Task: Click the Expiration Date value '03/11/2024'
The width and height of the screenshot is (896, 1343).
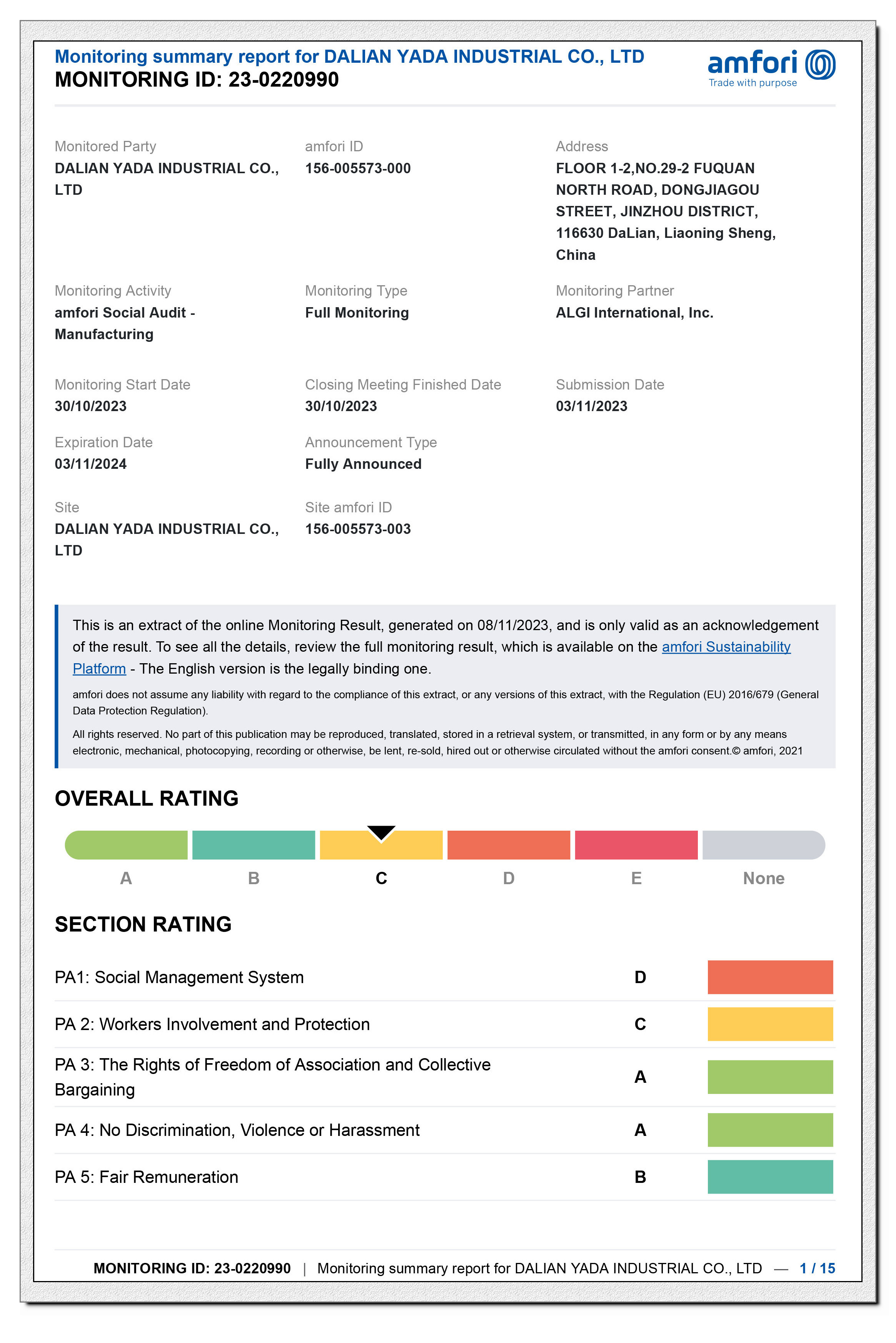Action: (x=90, y=464)
